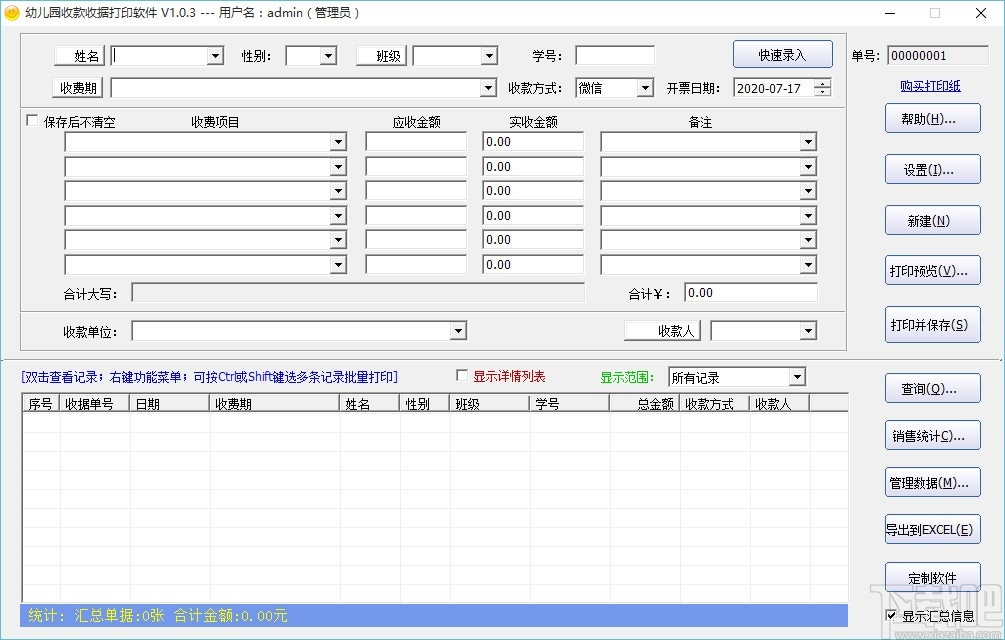Export records via 导出到EXCEL(E)
This screenshot has height=640, width=1005.
[x=932, y=529]
